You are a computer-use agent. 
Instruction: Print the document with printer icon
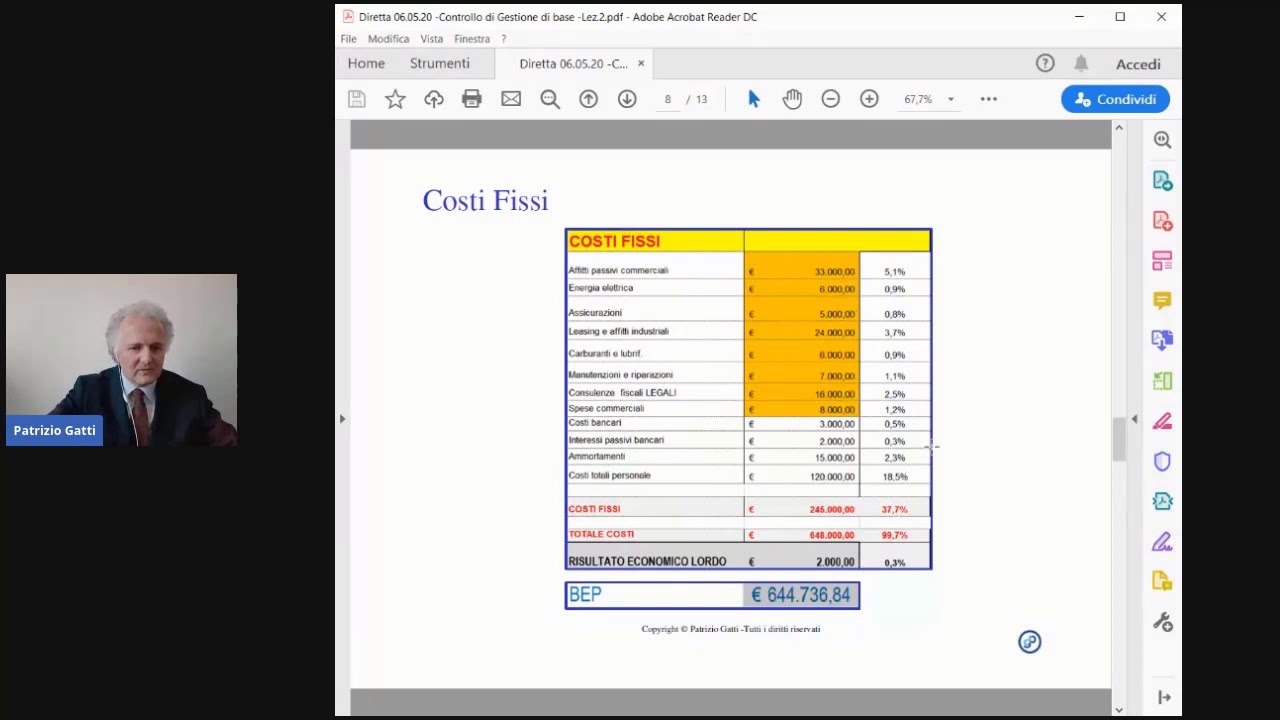coord(472,99)
